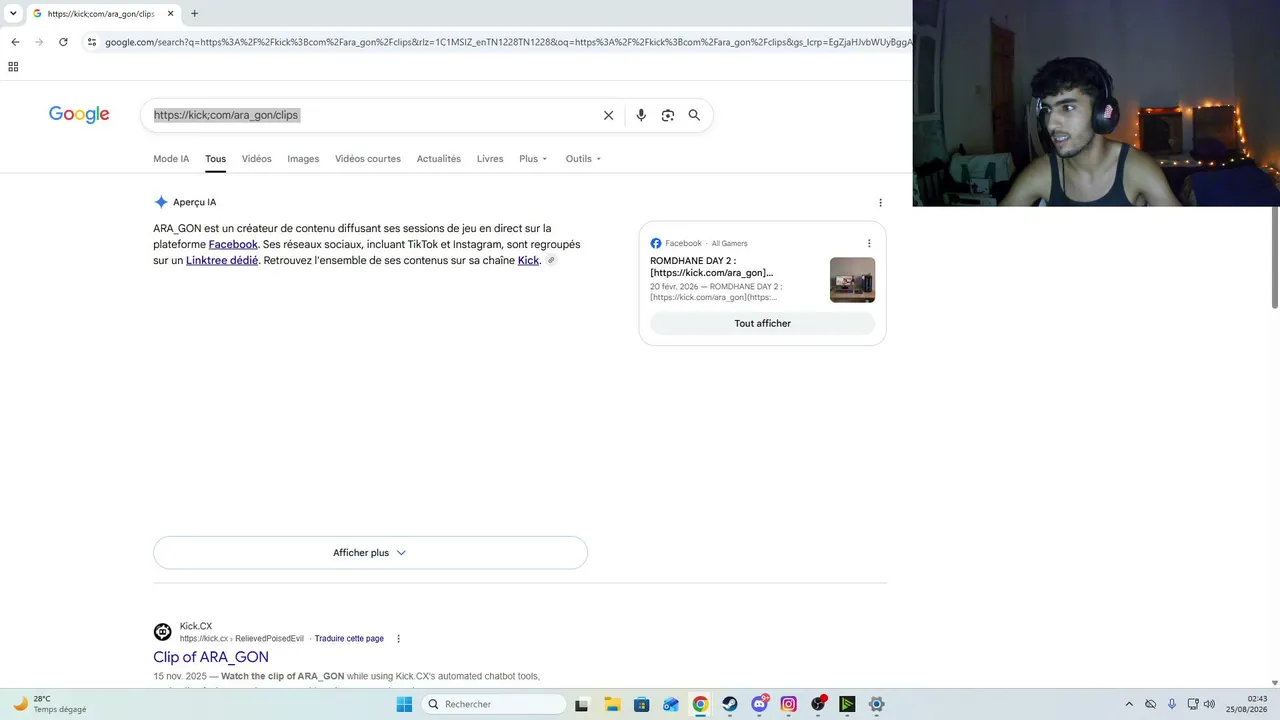The image size is (1280, 720).
Task: Open the ROMDHANE post thumbnail image
Action: click(x=852, y=280)
